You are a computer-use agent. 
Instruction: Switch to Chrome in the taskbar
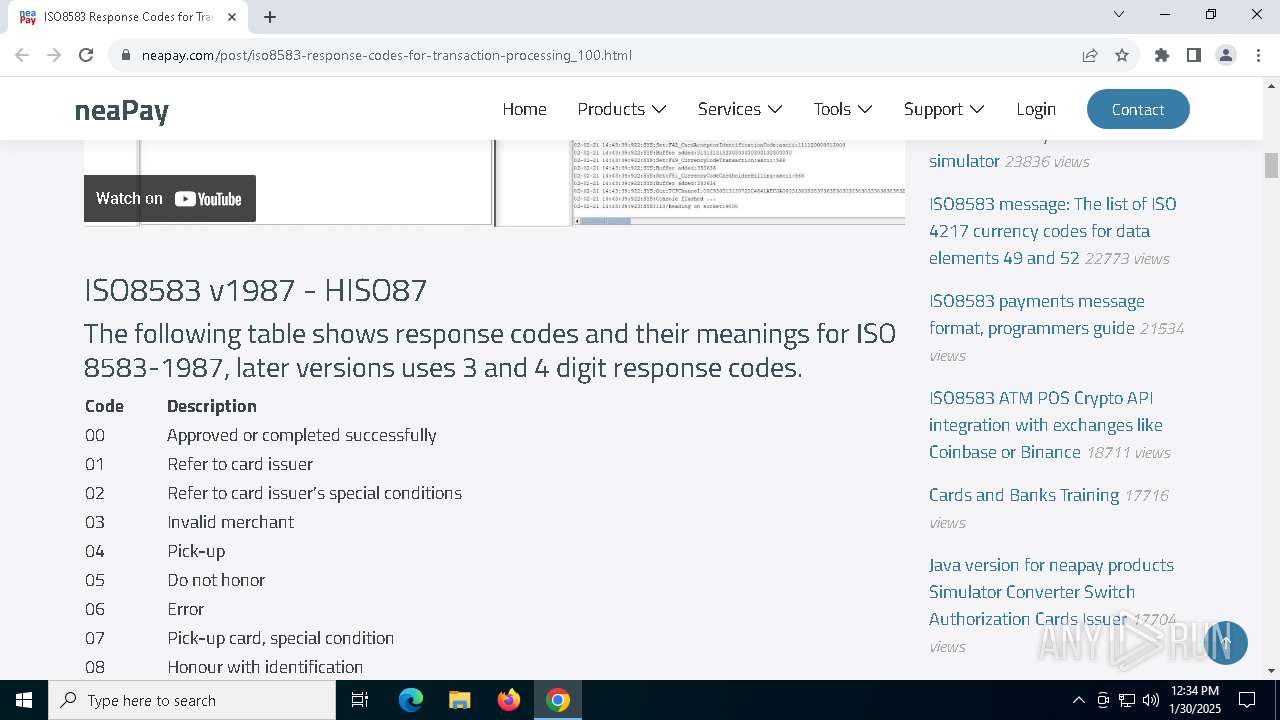click(558, 700)
